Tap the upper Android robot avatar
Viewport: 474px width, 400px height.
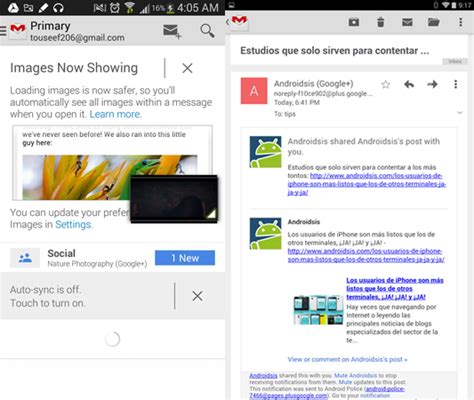tap(266, 152)
